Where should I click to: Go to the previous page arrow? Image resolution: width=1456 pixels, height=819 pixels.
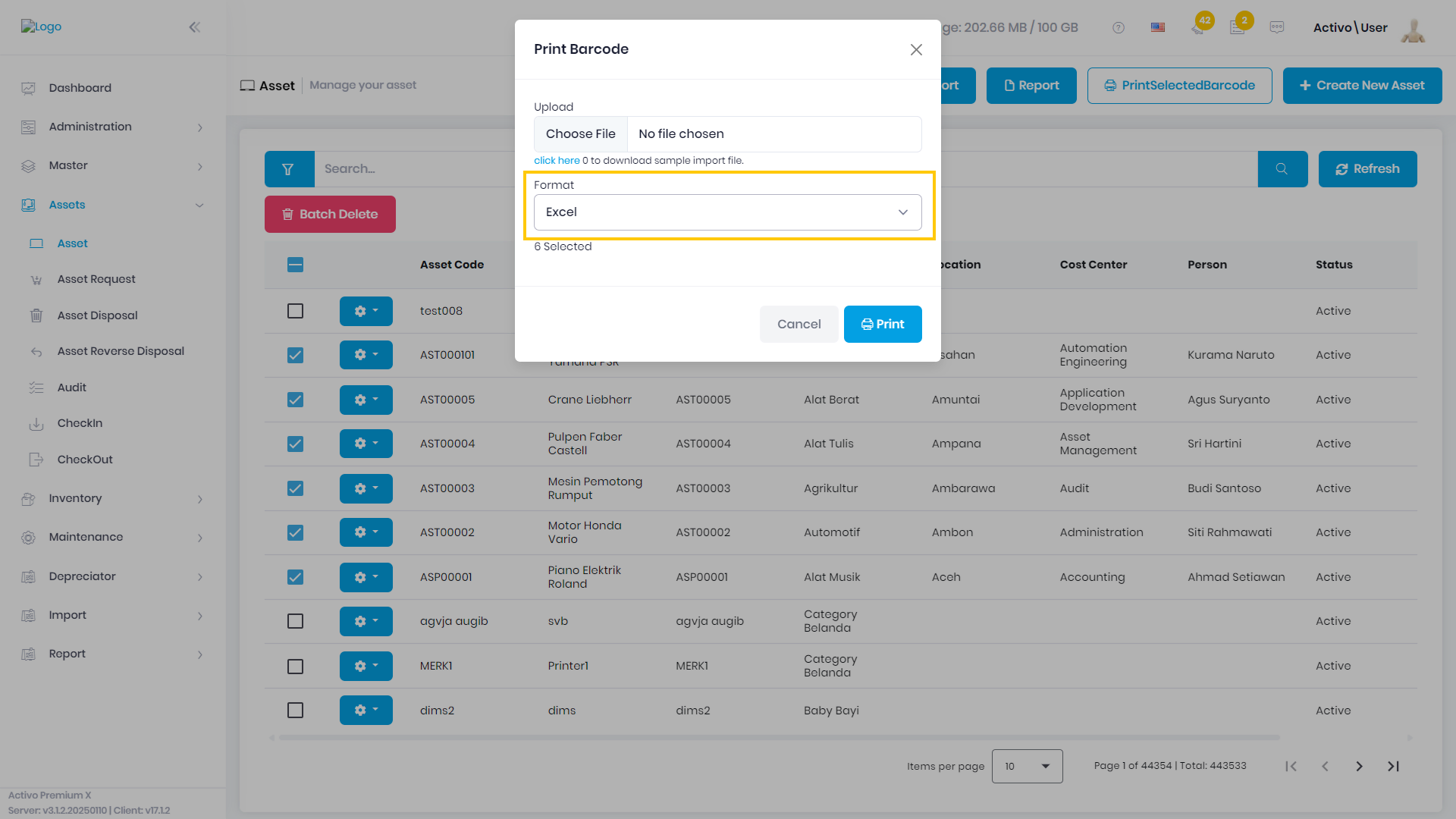coord(1325,767)
